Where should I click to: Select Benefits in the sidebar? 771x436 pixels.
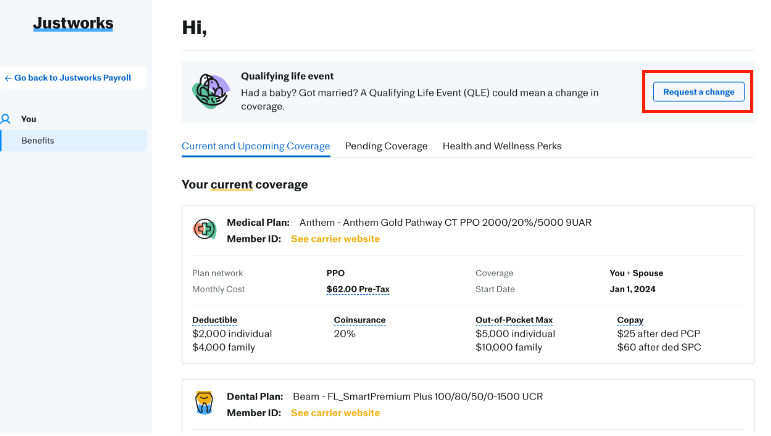click(x=38, y=140)
